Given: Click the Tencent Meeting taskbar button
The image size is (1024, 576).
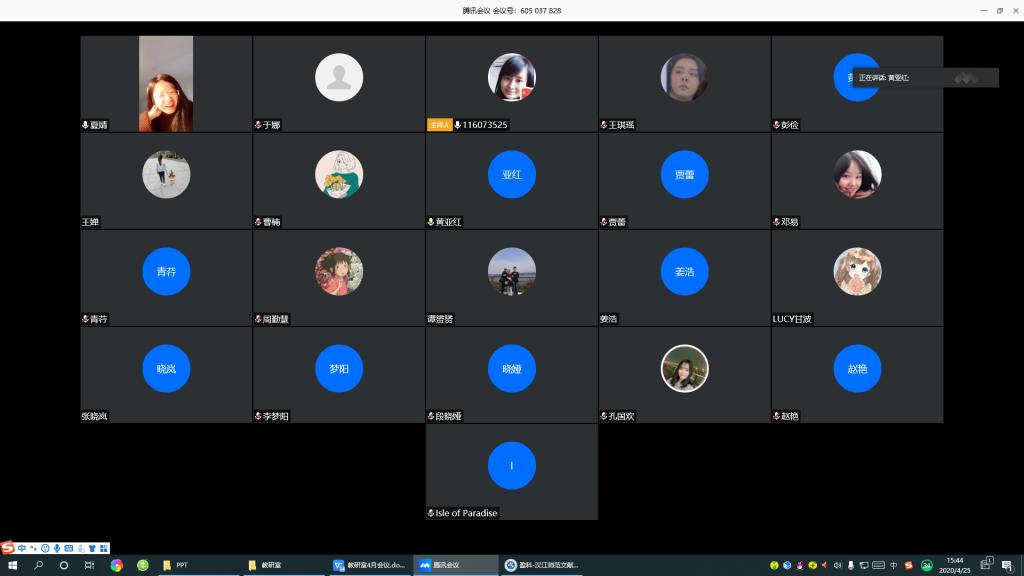Looking at the screenshot, I should [x=456, y=565].
